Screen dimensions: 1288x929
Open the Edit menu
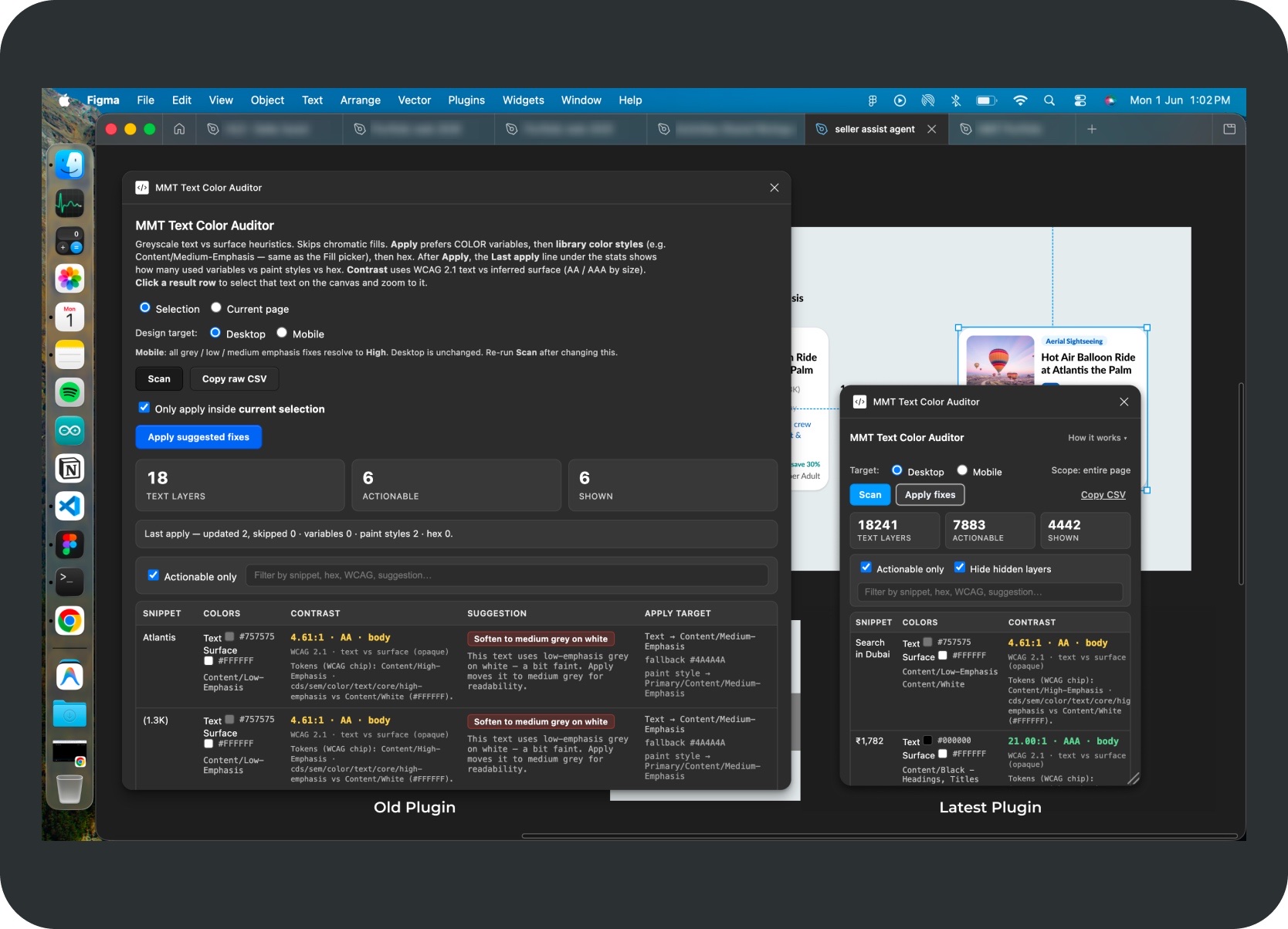(182, 100)
